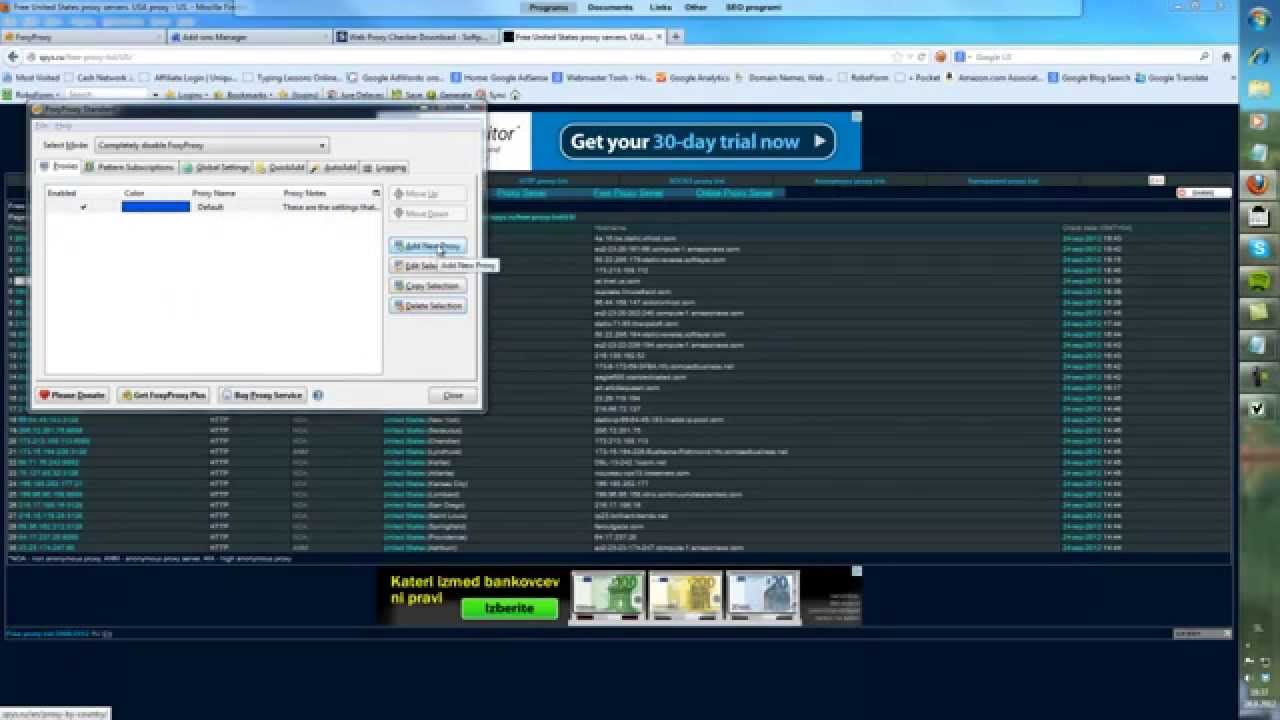Open the File menu in FoxyProxy dialog
Image resolution: width=1280 pixels, height=720 pixels.
(41, 126)
